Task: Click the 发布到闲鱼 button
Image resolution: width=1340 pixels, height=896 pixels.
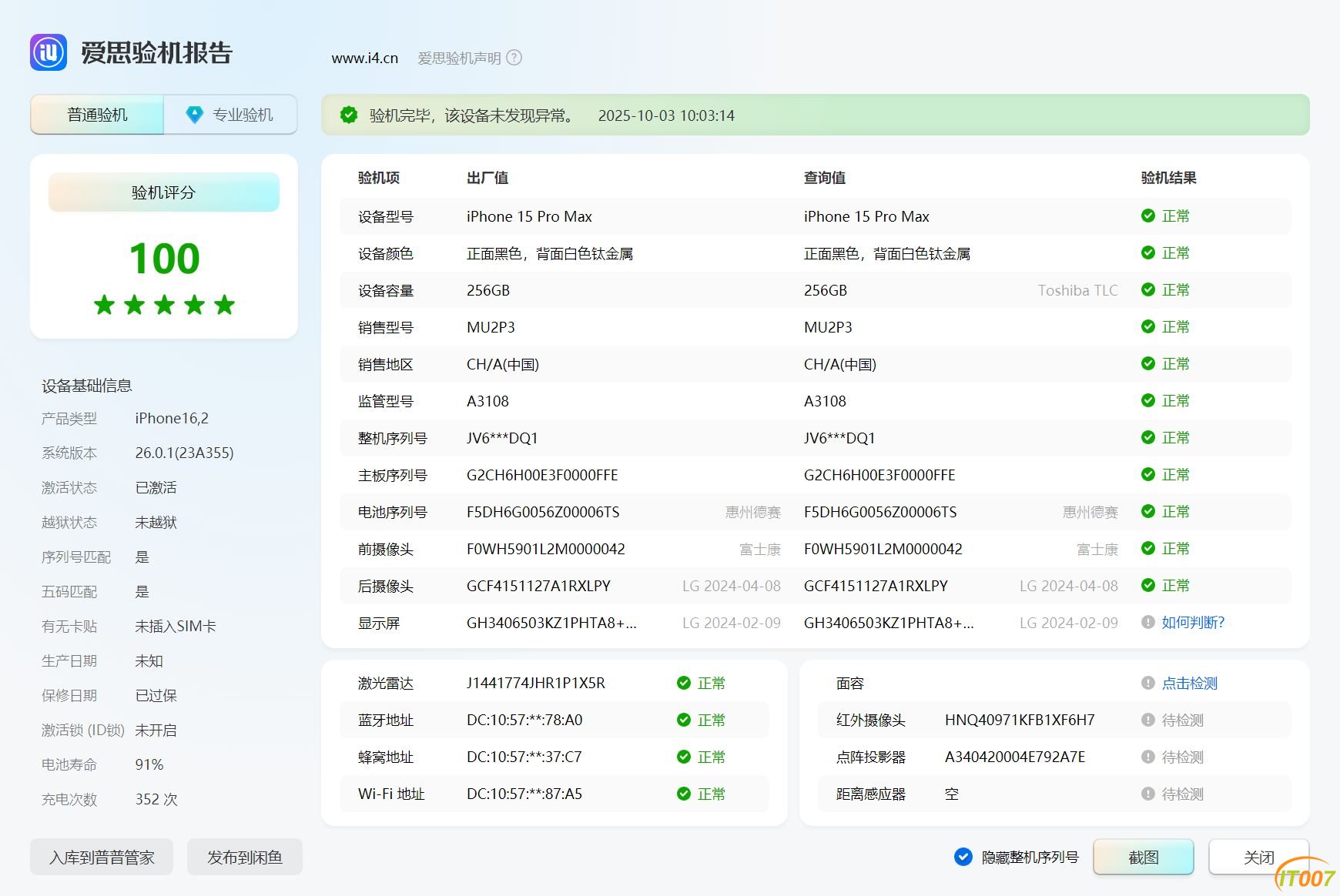Action: tap(245, 858)
